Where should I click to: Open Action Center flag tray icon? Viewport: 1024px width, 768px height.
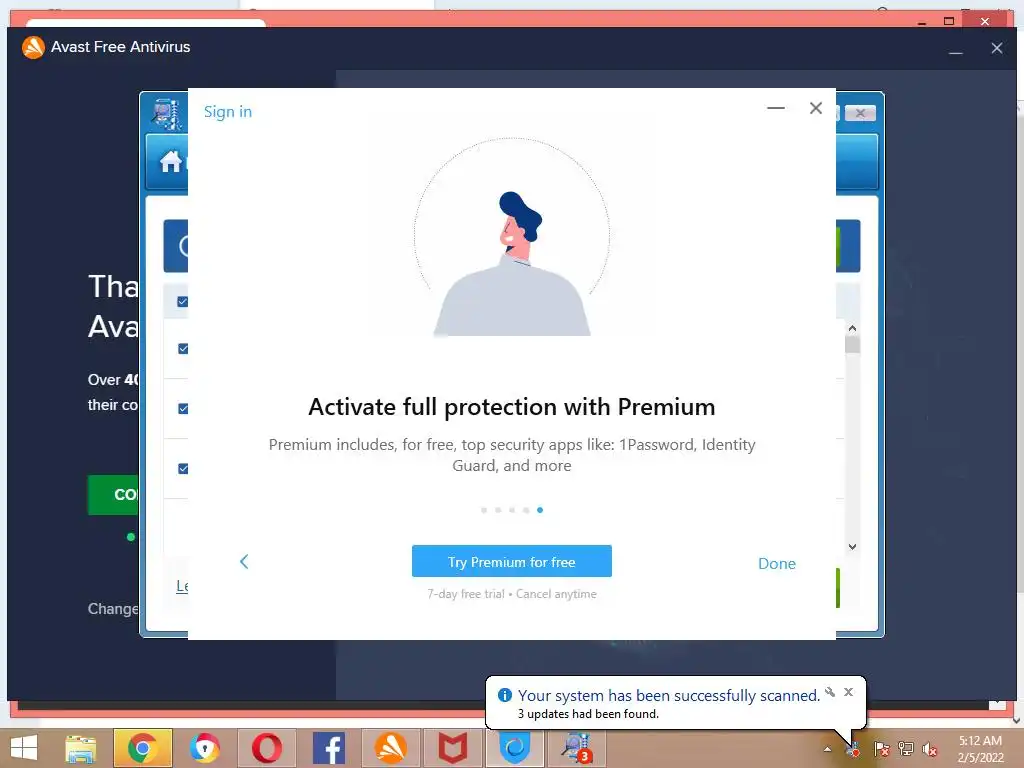881,749
